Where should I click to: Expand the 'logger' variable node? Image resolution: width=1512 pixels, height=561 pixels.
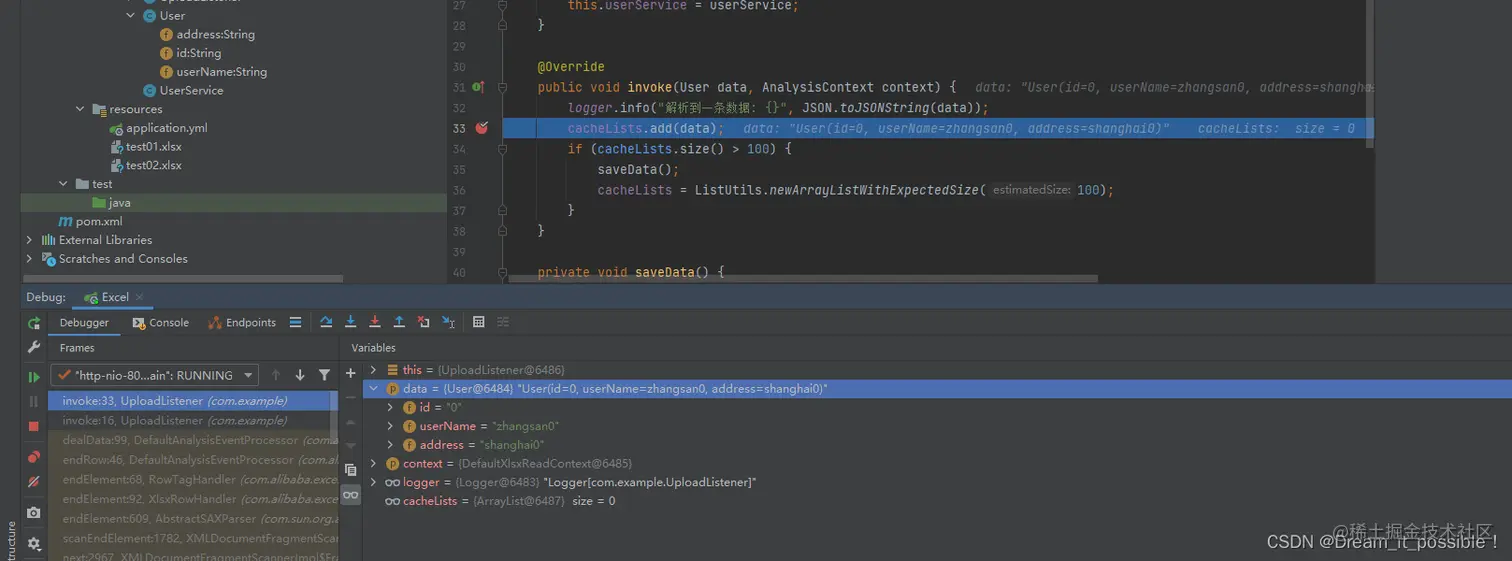click(374, 482)
